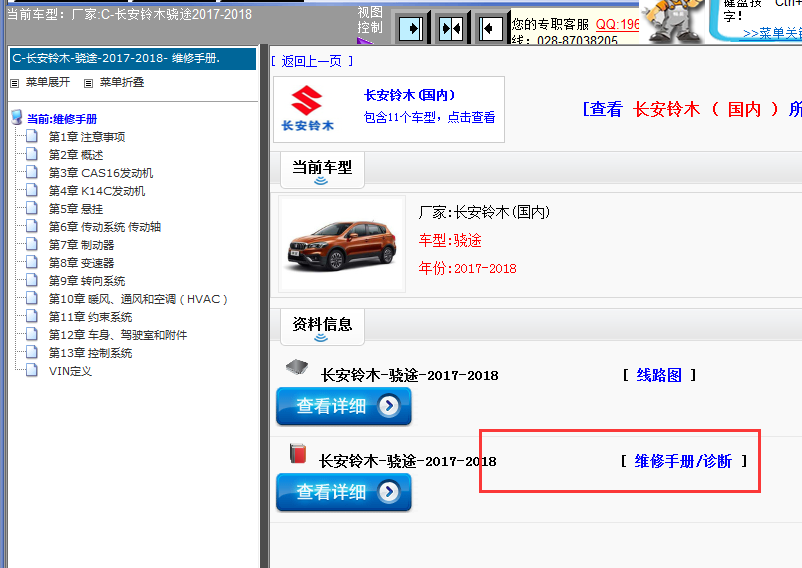Click the view control center-split arrows icon
This screenshot has width=802, height=568.
tap(451, 29)
